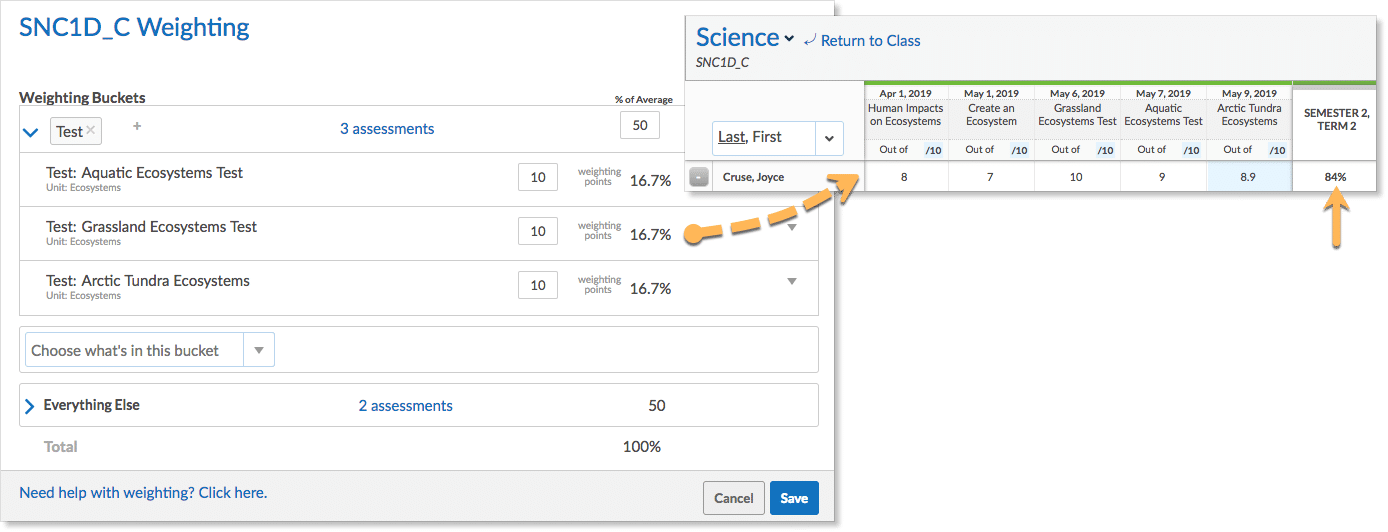Open the 2 assessments link
This screenshot has width=1388, height=532.
(405, 406)
